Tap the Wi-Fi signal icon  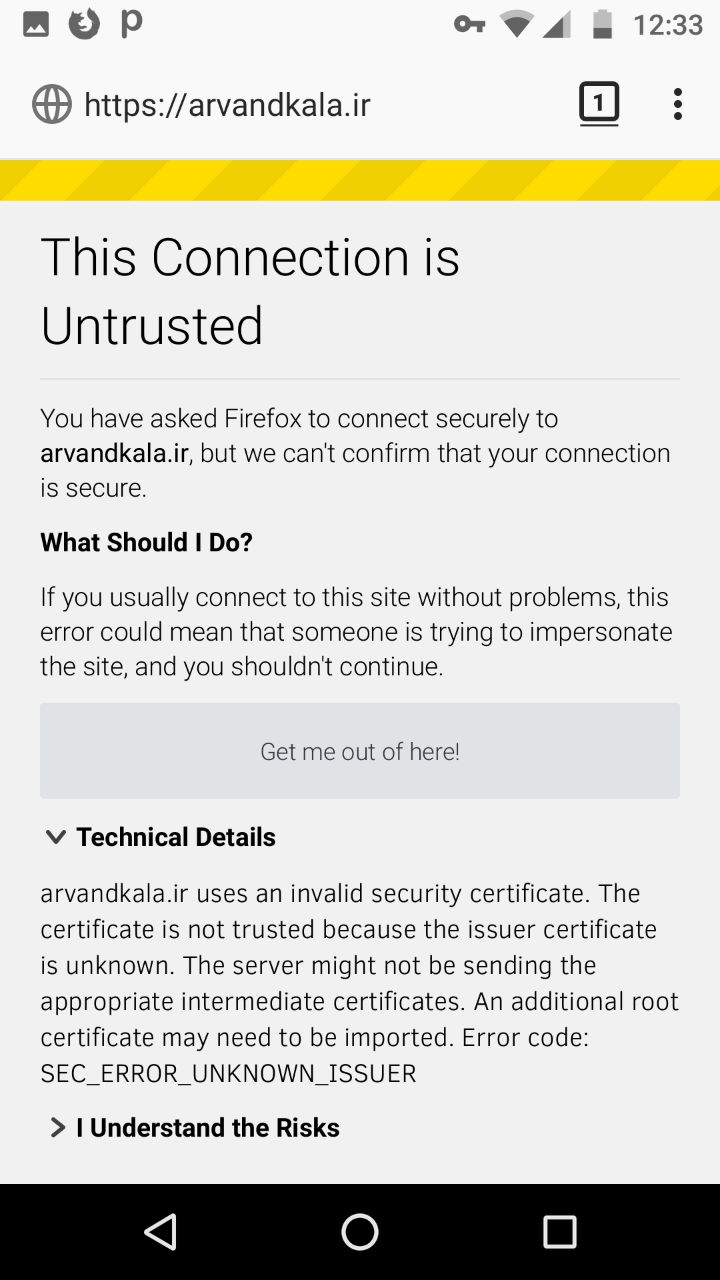[x=517, y=24]
